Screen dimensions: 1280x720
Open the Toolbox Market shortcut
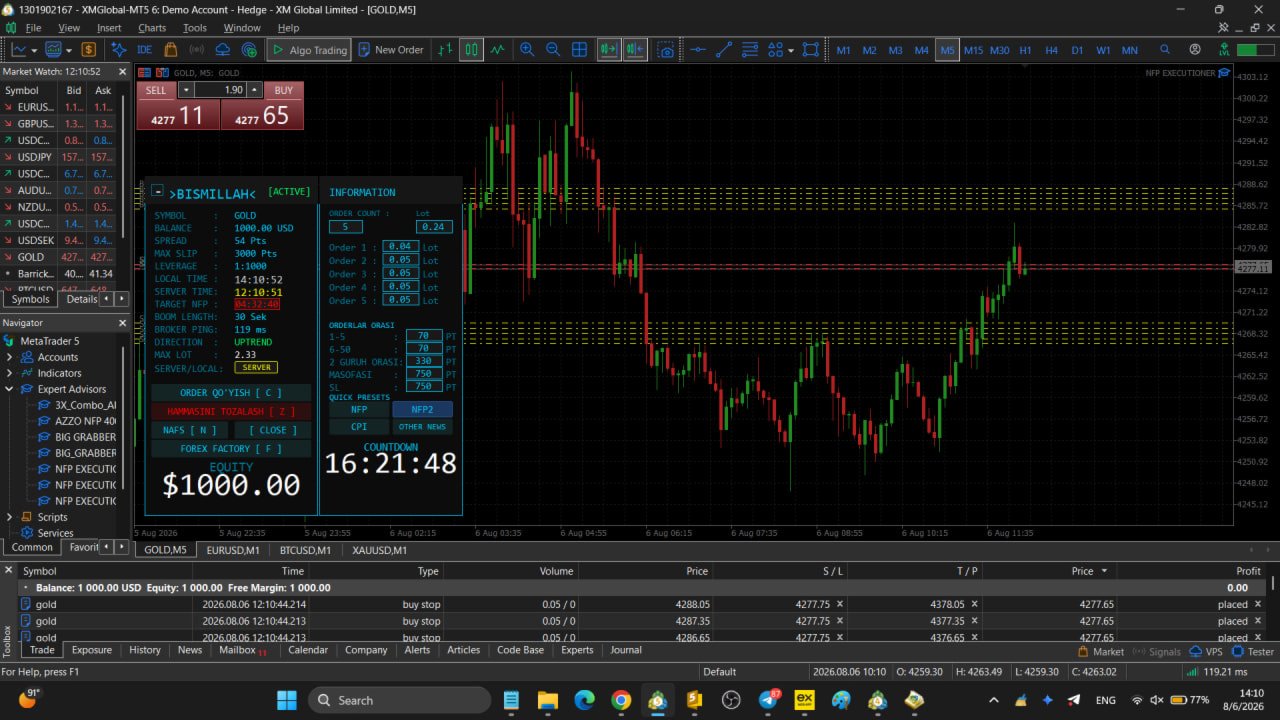click(1101, 651)
